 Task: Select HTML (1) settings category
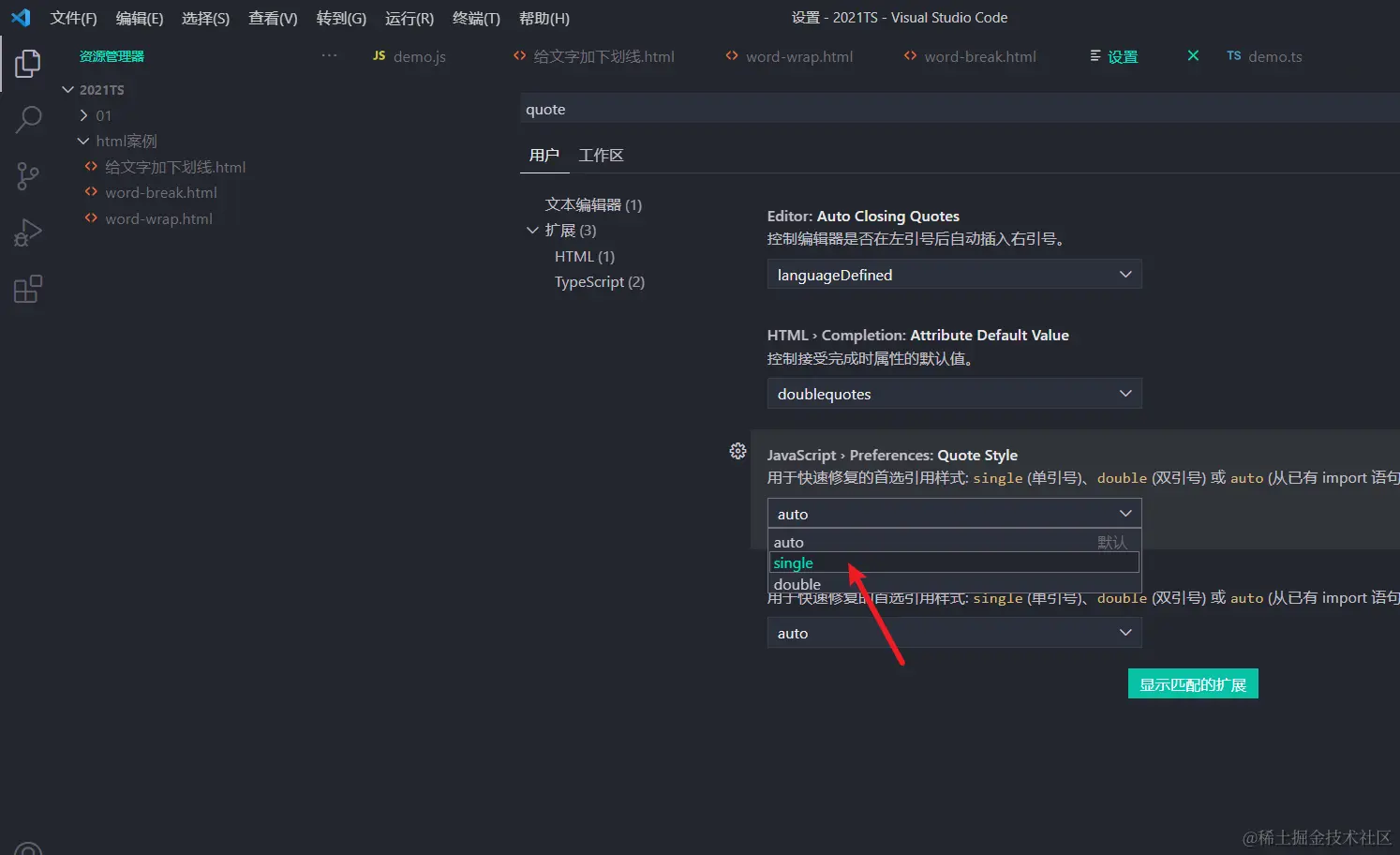pyautogui.click(x=585, y=256)
